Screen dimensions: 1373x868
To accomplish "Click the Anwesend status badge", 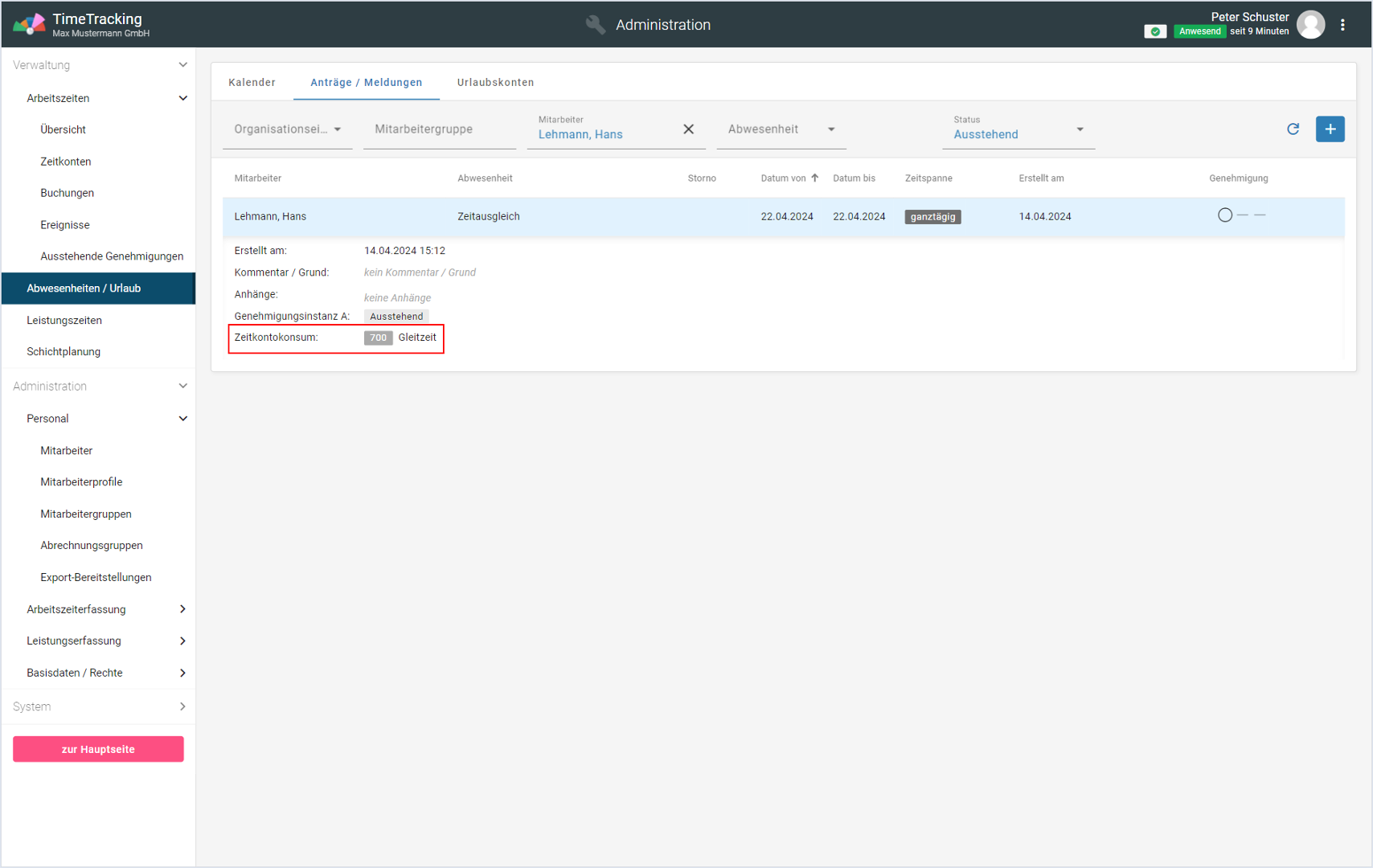I will (x=1199, y=31).
